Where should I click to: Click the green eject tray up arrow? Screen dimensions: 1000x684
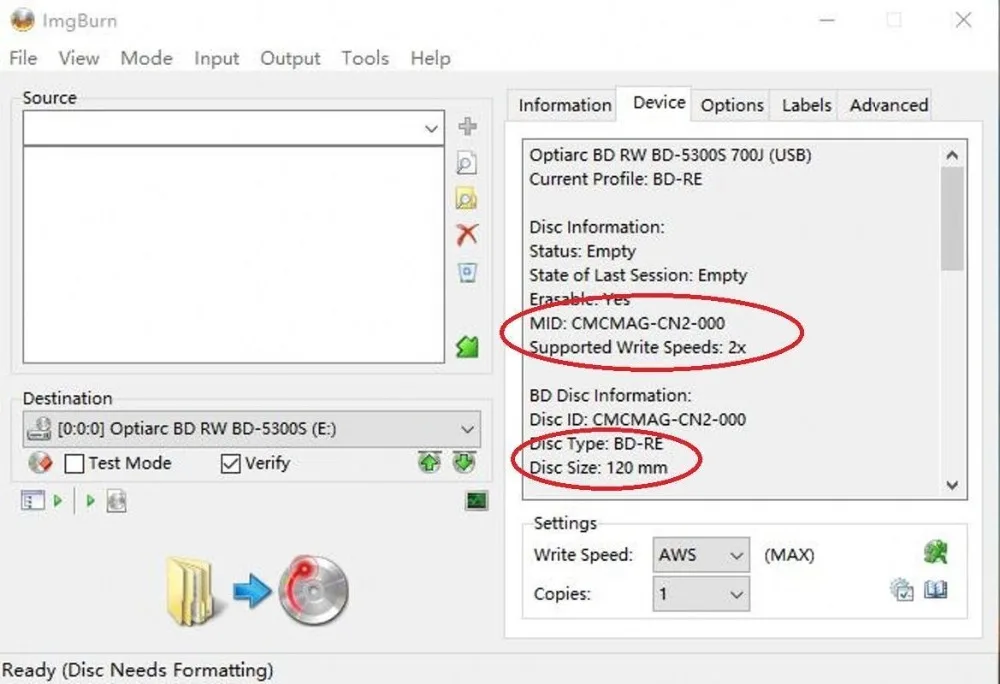coord(430,462)
